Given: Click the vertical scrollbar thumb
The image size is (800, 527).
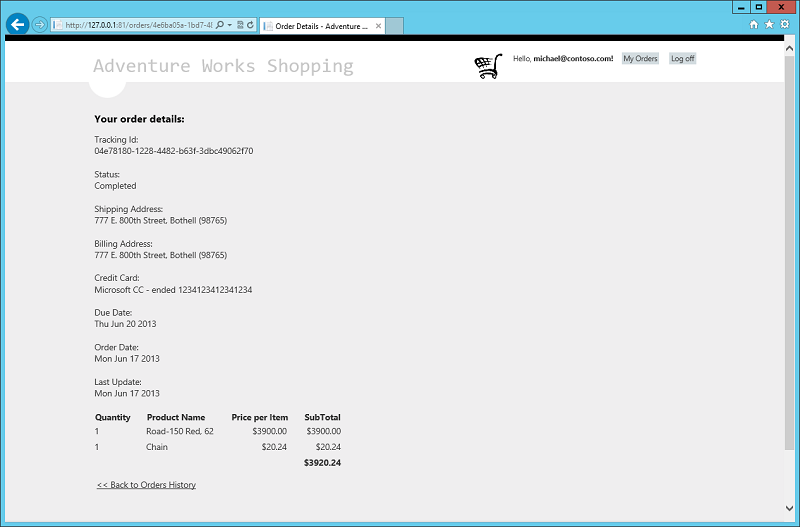Looking at the screenshot, I should 789,253.
